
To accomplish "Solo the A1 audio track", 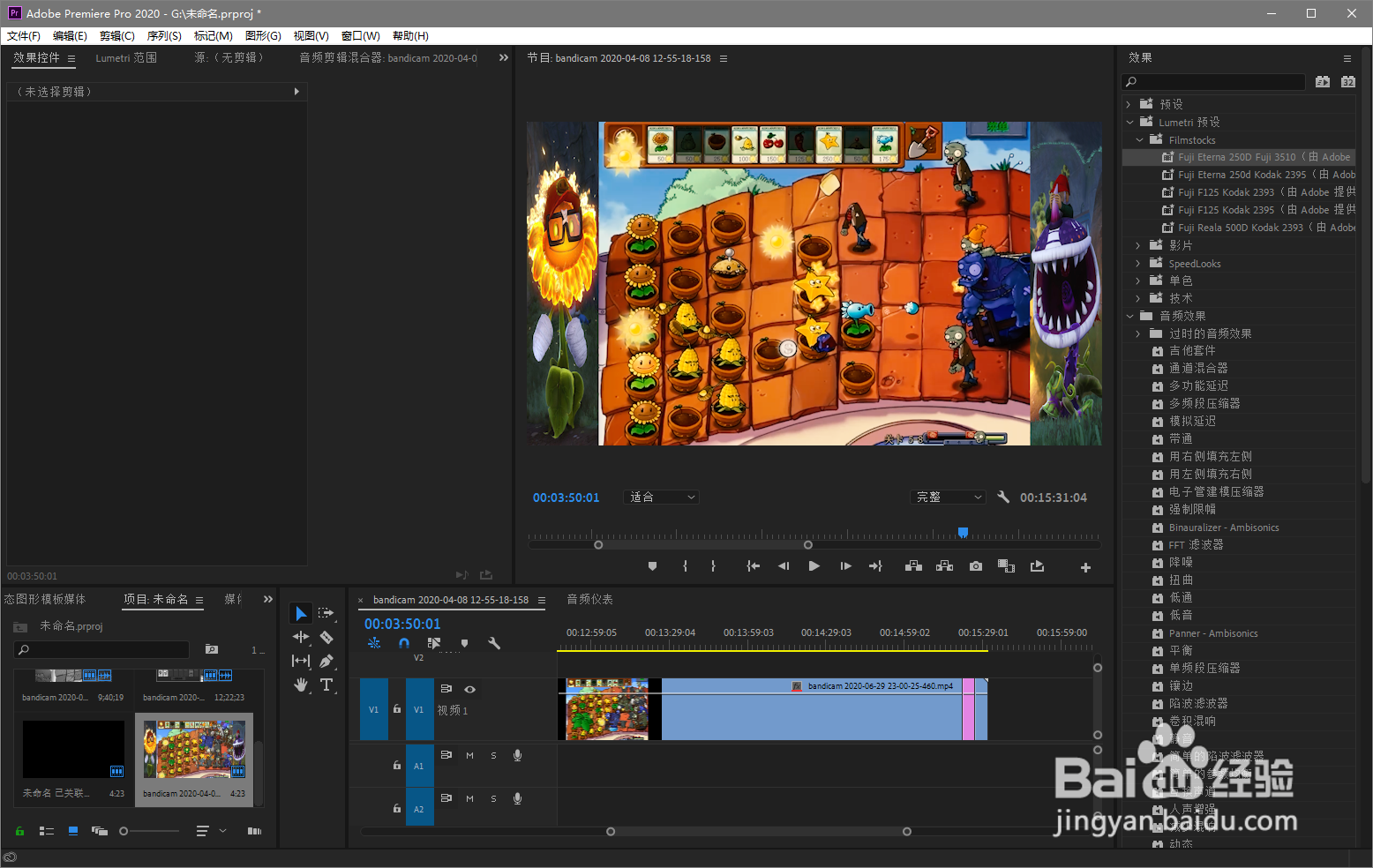I will 493,755.
